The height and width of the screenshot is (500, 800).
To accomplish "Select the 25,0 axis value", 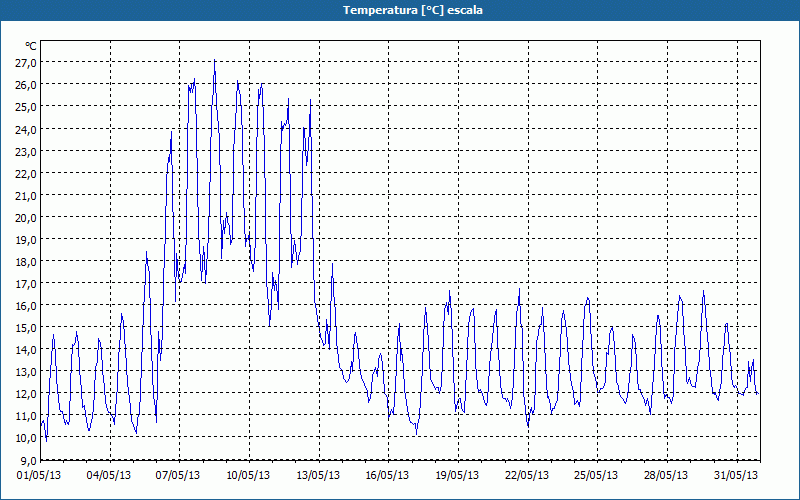I will (x=26, y=107).
